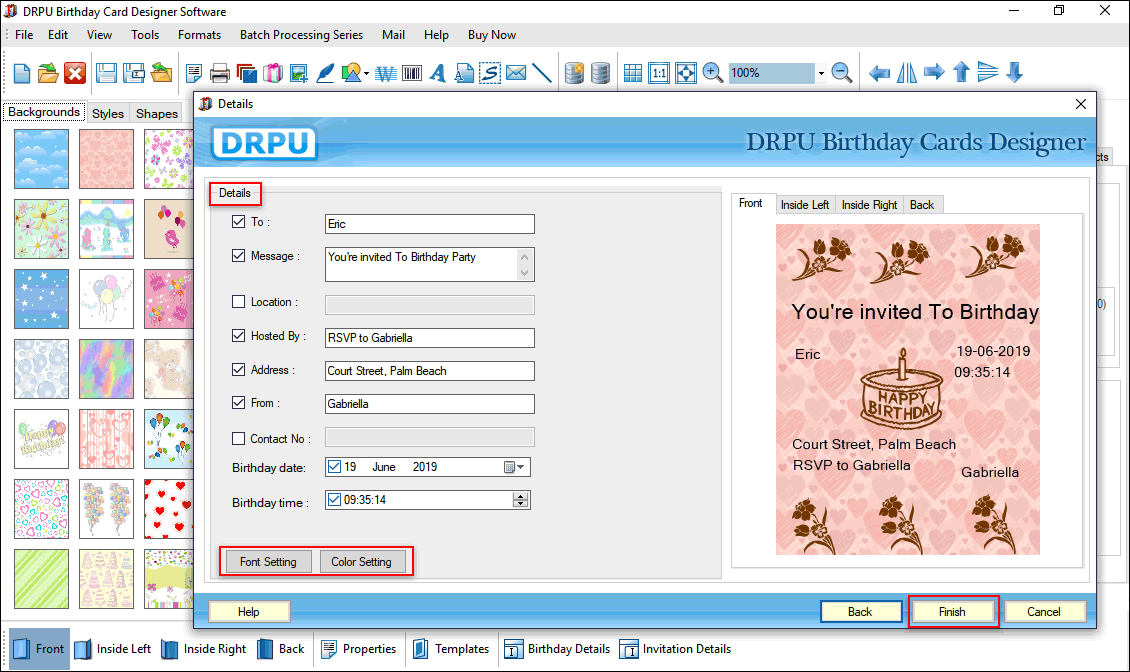Viewport: 1130px width, 672px height.
Task: Click the grid view icon
Action: 633,73
